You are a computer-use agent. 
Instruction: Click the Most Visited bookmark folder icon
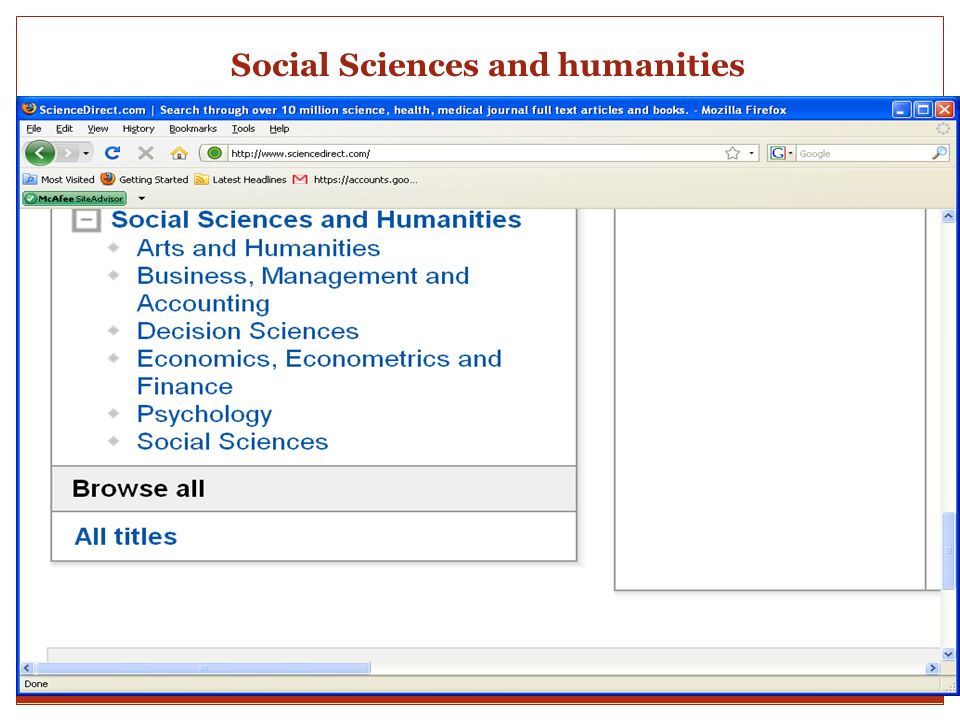coord(29,179)
